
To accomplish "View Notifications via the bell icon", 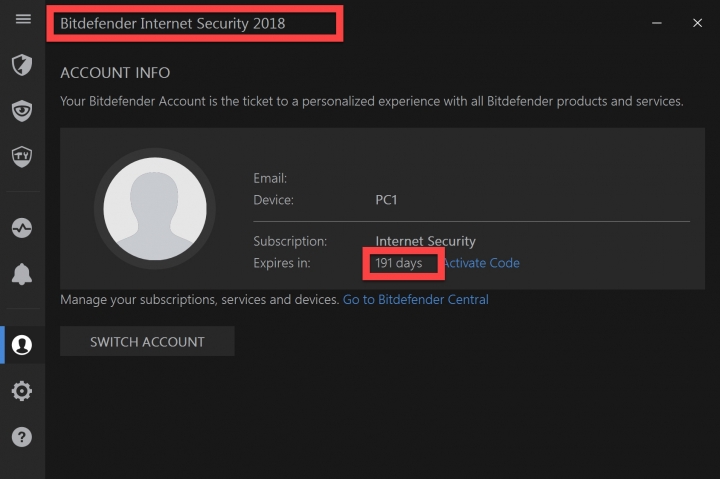I will pyautogui.click(x=22, y=274).
